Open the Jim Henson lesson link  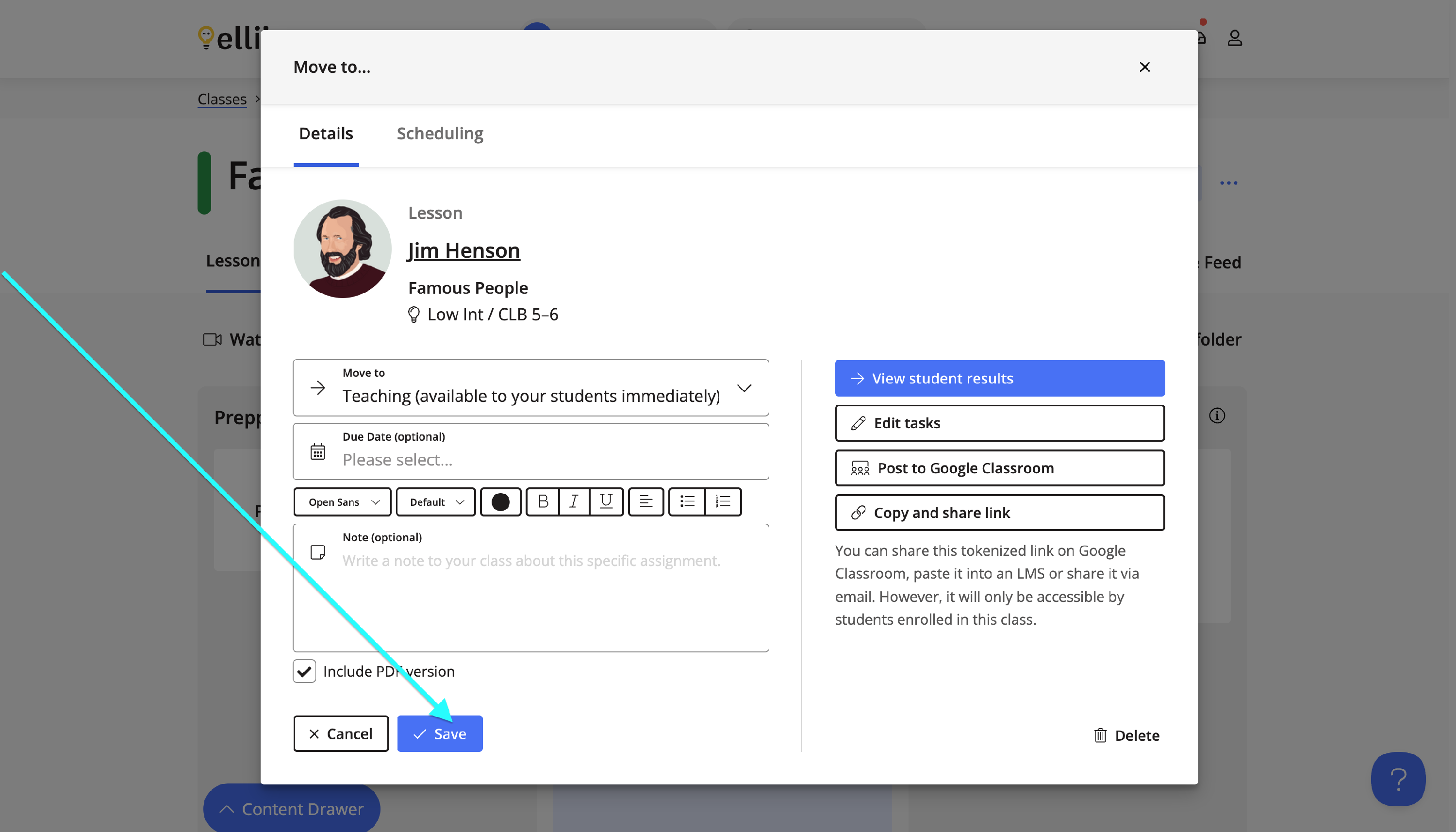pos(463,250)
